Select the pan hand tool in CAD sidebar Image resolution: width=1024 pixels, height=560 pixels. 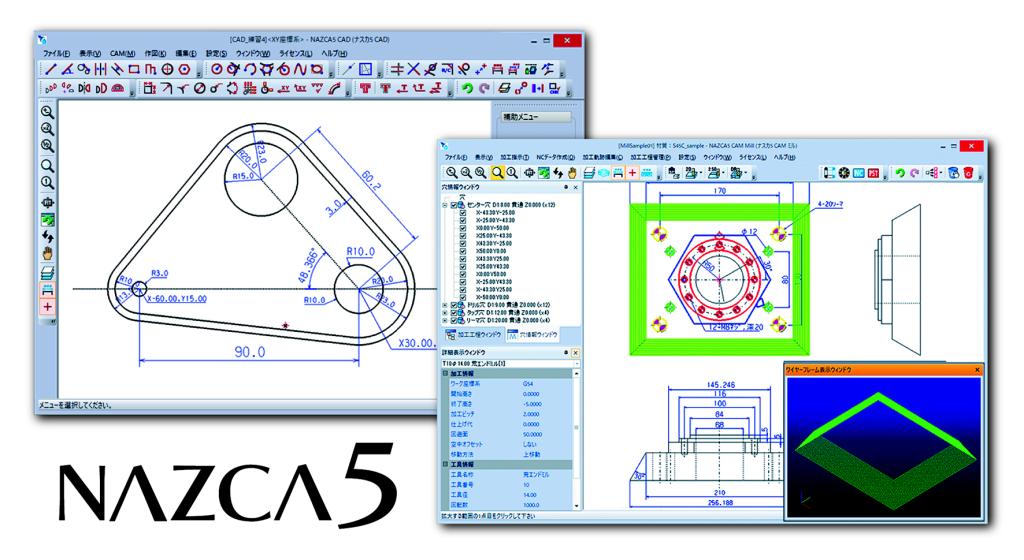coord(47,253)
